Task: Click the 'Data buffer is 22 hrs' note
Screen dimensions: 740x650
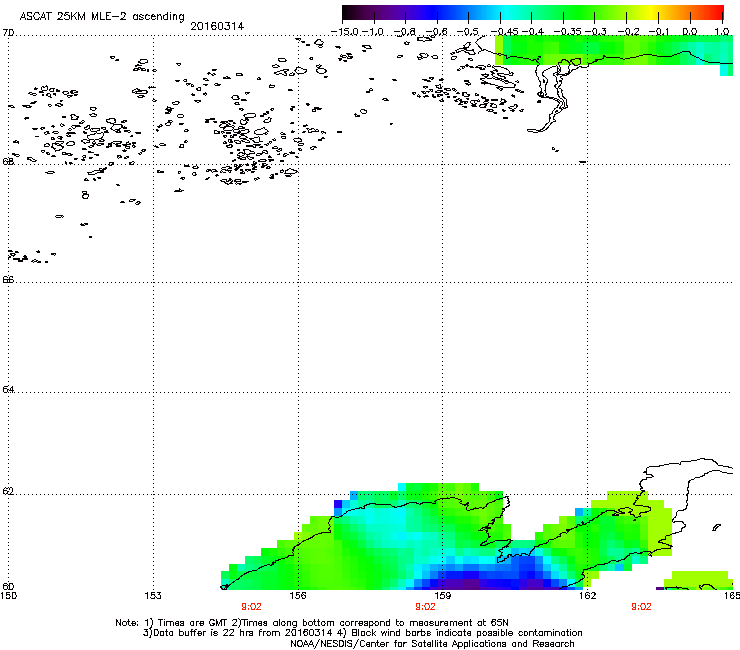Action: point(362,633)
